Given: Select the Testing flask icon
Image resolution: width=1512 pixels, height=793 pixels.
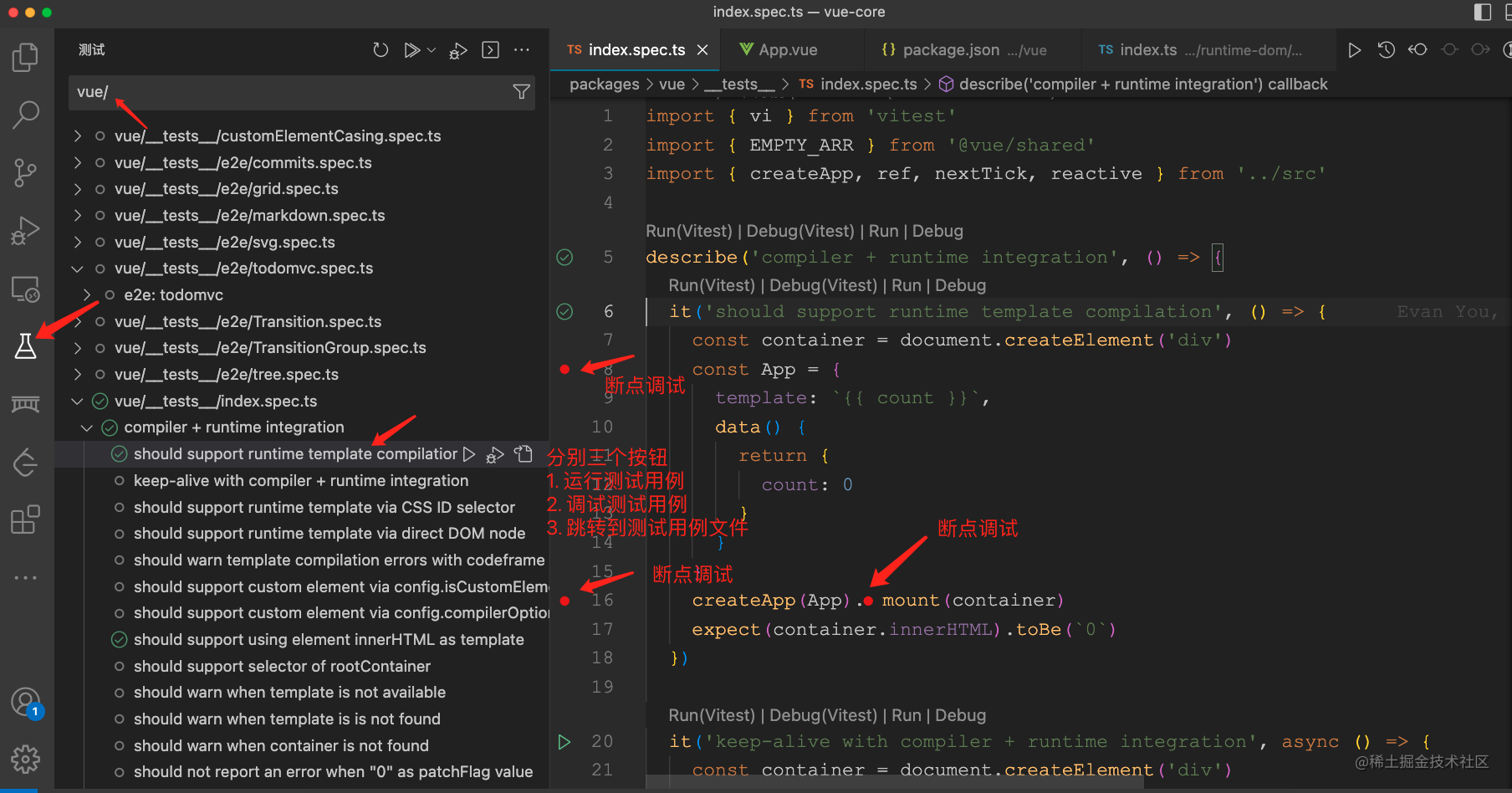Looking at the screenshot, I should coord(25,345).
